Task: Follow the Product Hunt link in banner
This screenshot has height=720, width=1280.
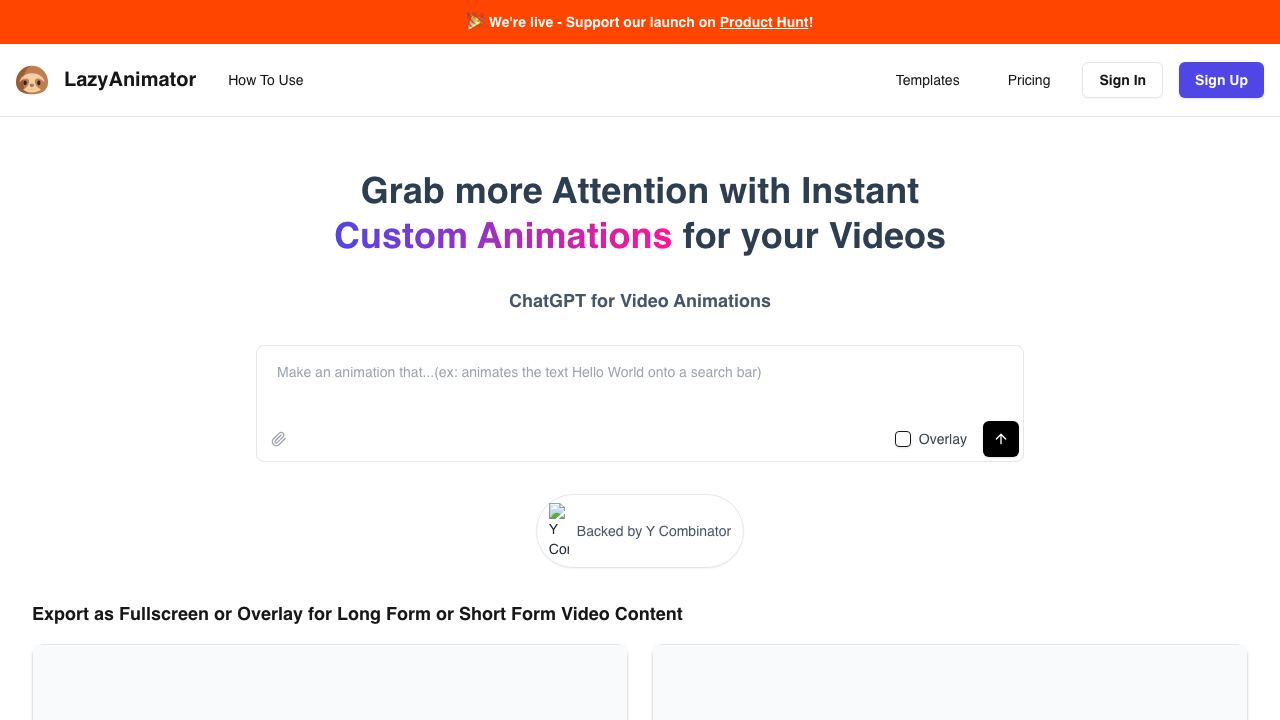Action: pyautogui.click(x=764, y=22)
